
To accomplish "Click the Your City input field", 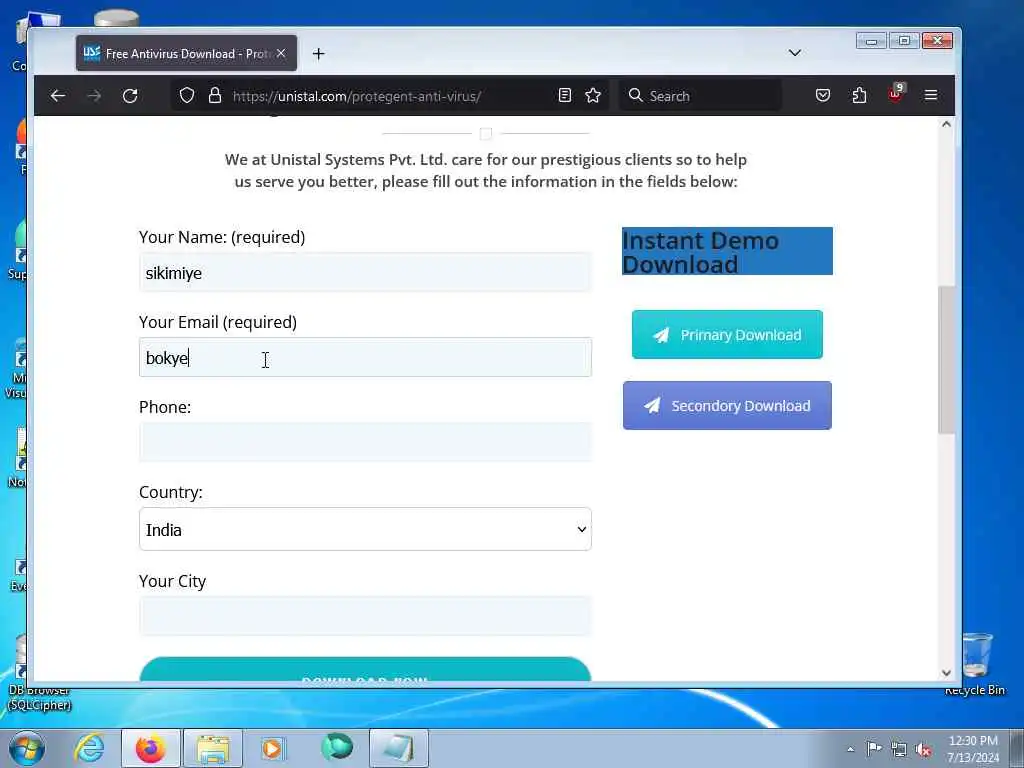I will [x=365, y=616].
